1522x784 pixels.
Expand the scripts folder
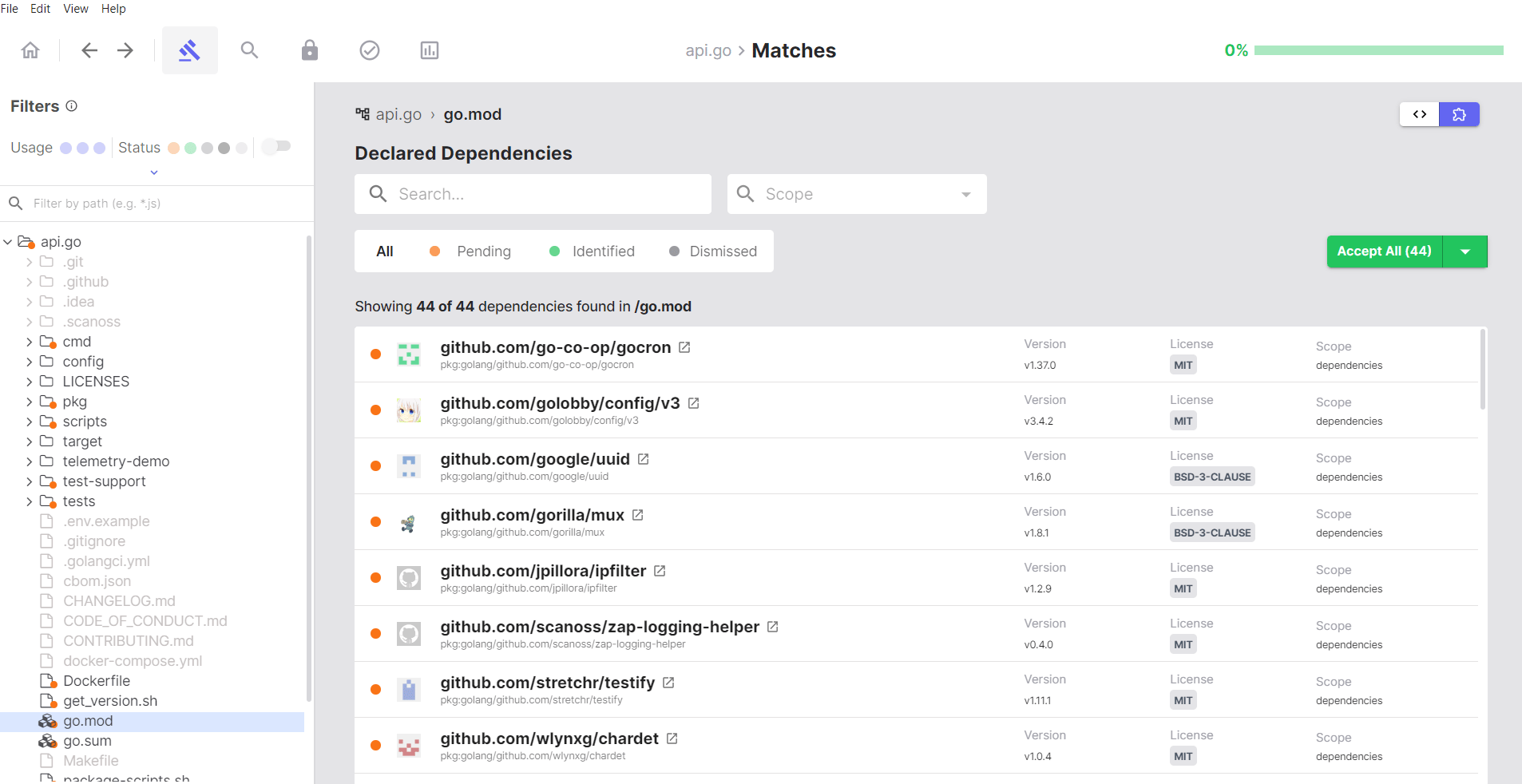click(30, 422)
